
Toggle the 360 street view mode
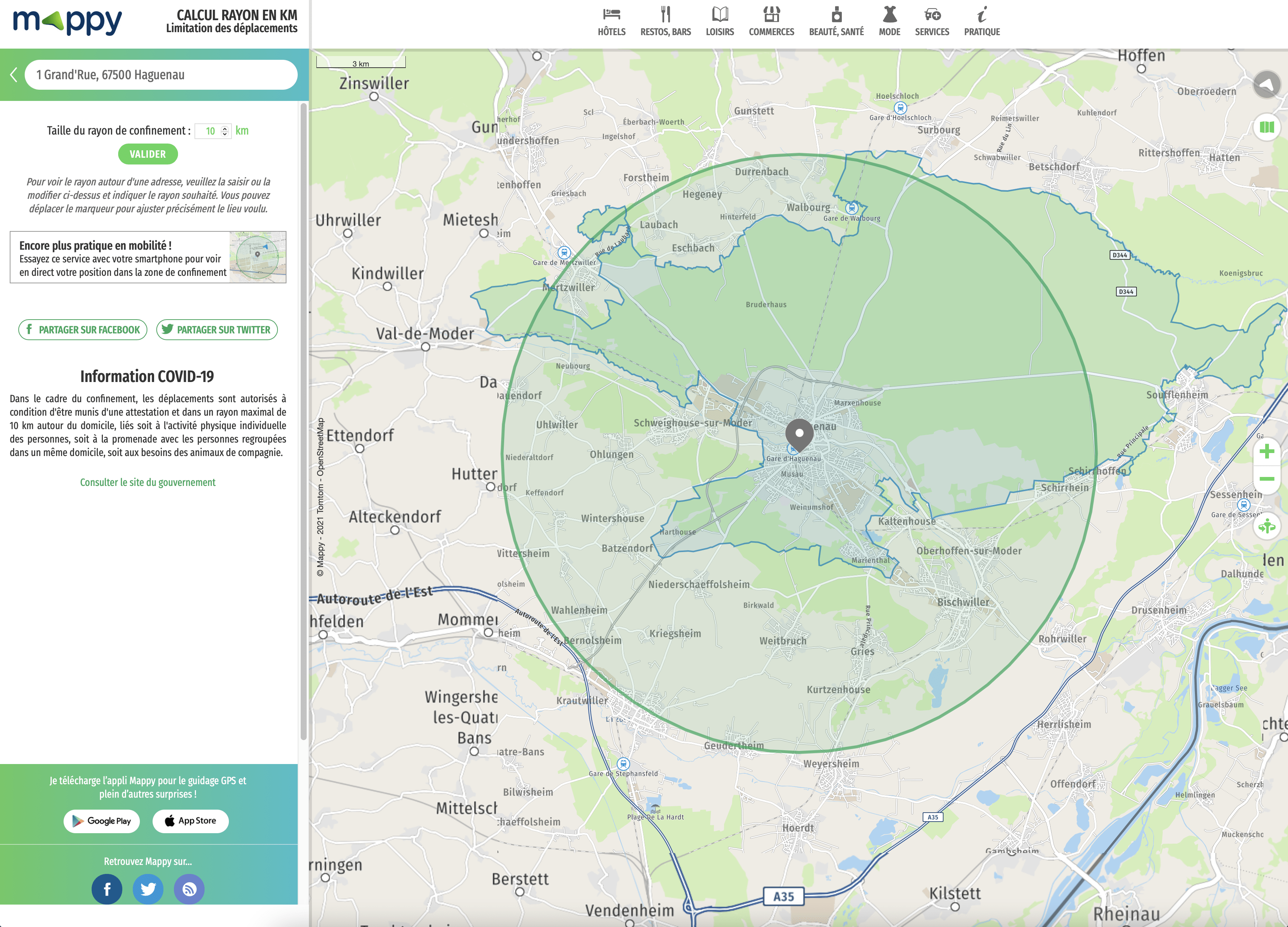pos(1266,527)
